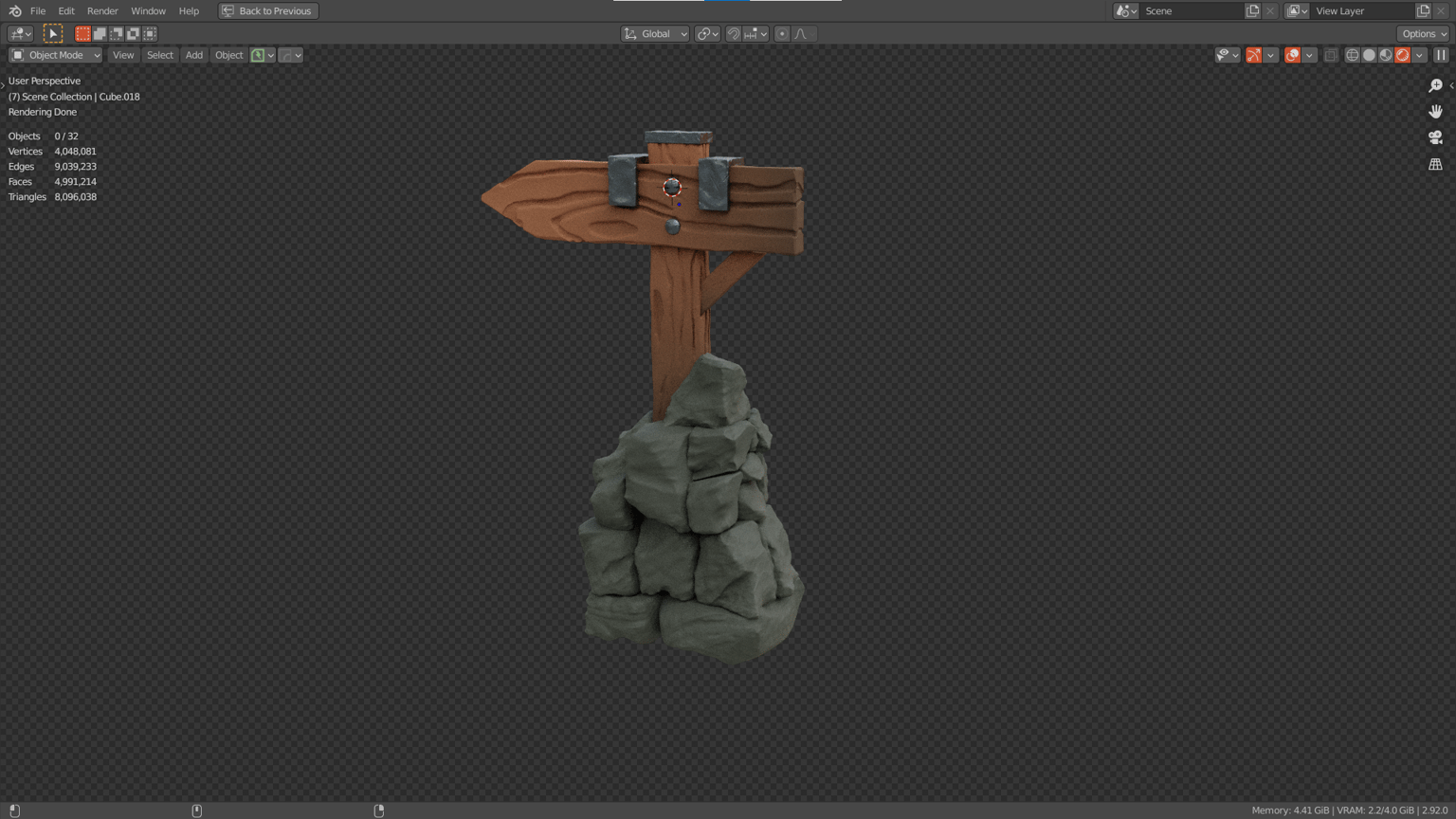Image resolution: width=1456 pixels, height=819 pixels.
Task: Open the greyed curve icon dropdown in header
Action: point(291,55)
